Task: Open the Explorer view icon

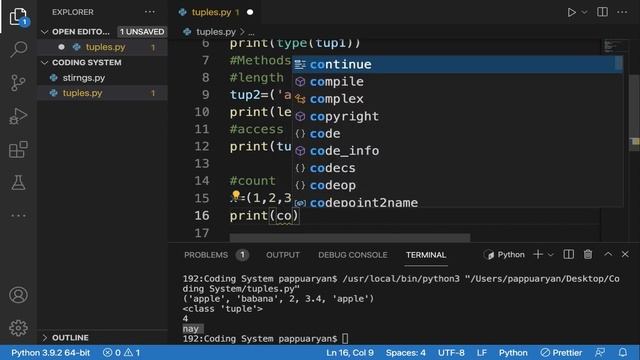Action: coord(18,16)
